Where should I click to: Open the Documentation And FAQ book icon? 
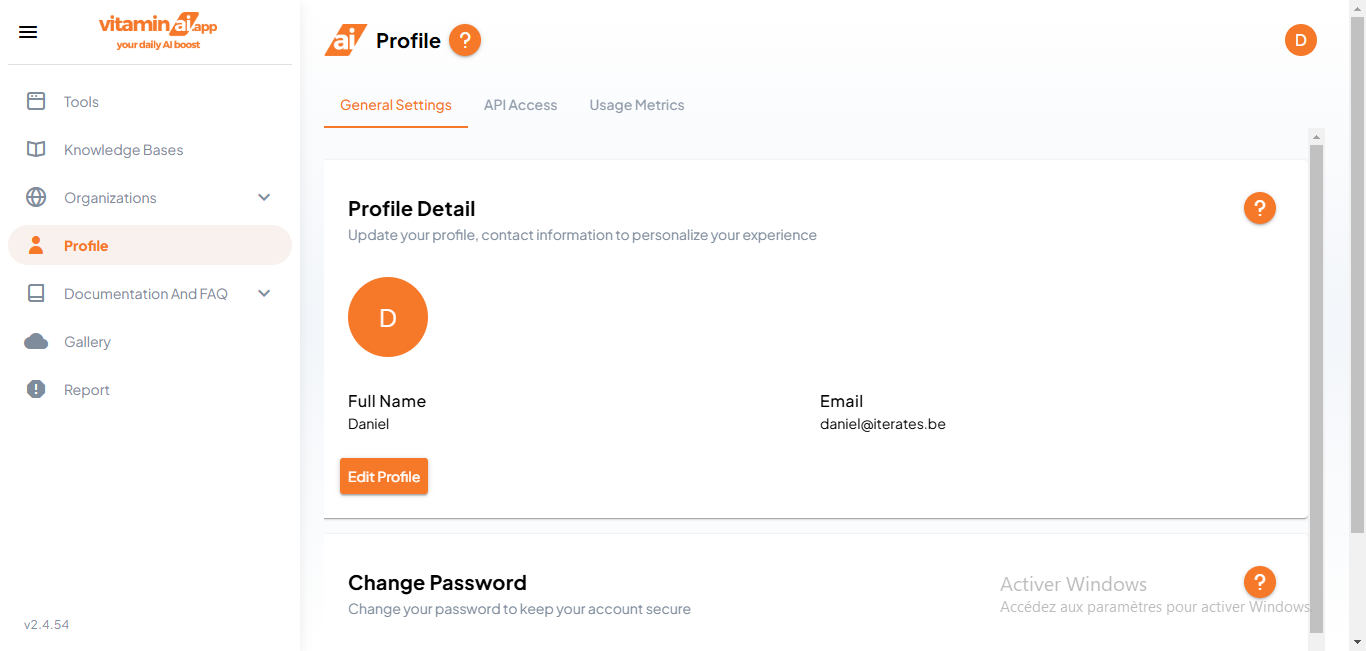point(36,293)
